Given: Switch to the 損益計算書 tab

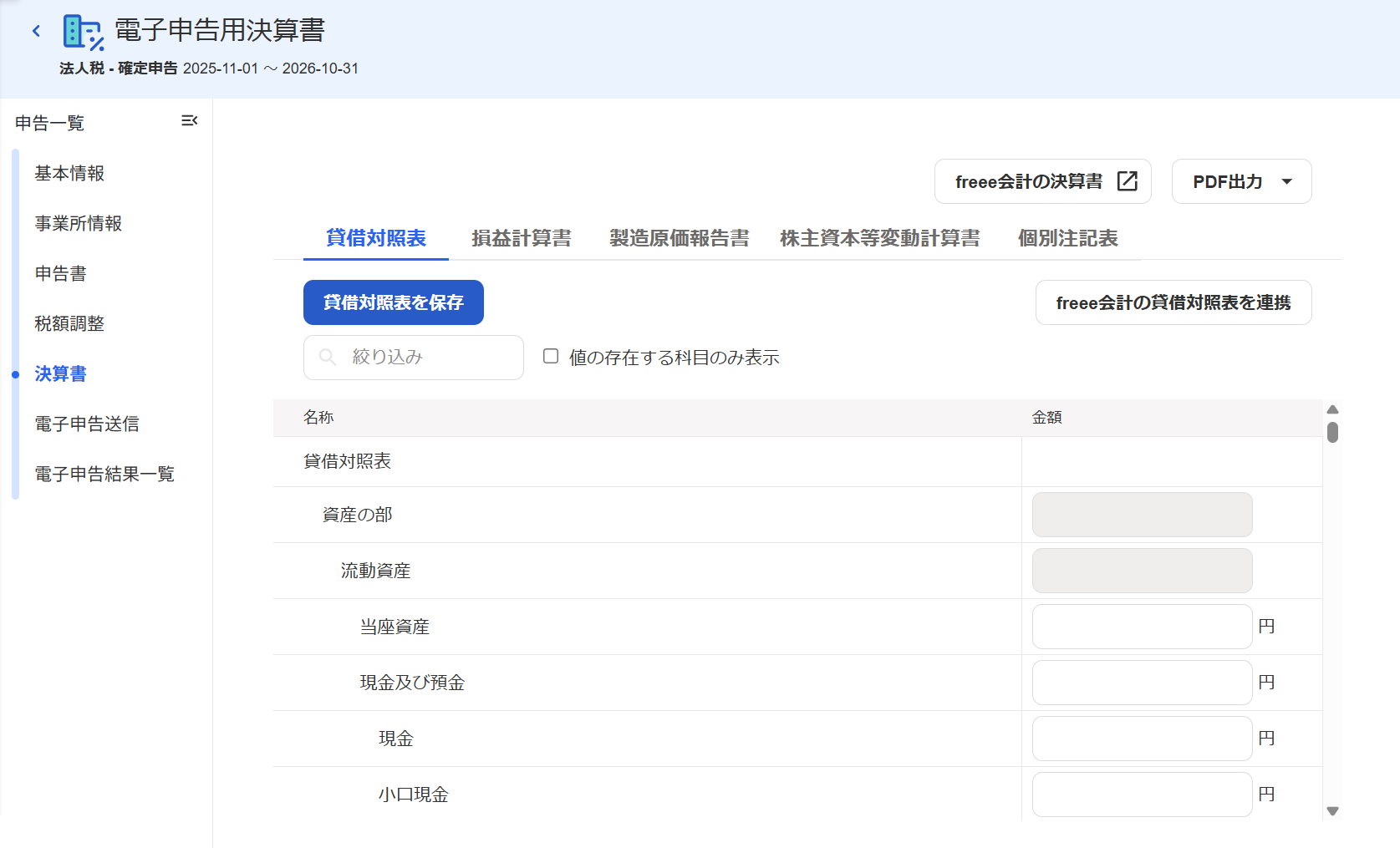Looking at the screenshot, I should pyautogui.click(x=522, y=238).
